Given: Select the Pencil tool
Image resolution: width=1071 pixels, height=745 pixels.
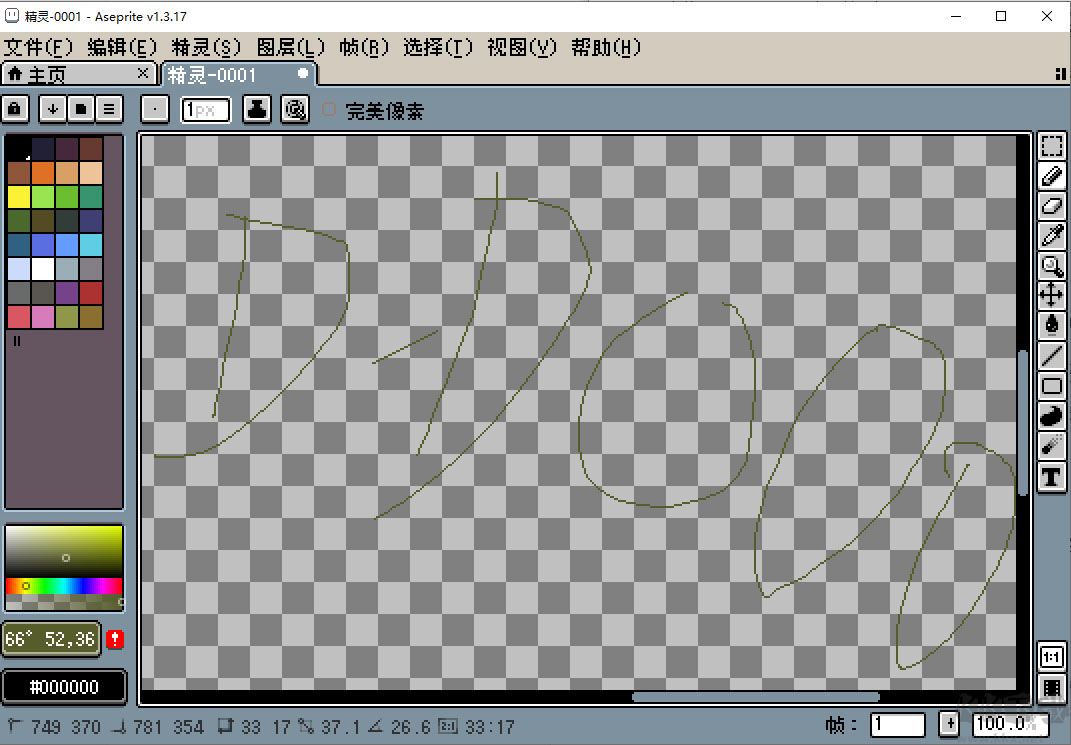Looking at the screenshot, I should point(1051,176).
